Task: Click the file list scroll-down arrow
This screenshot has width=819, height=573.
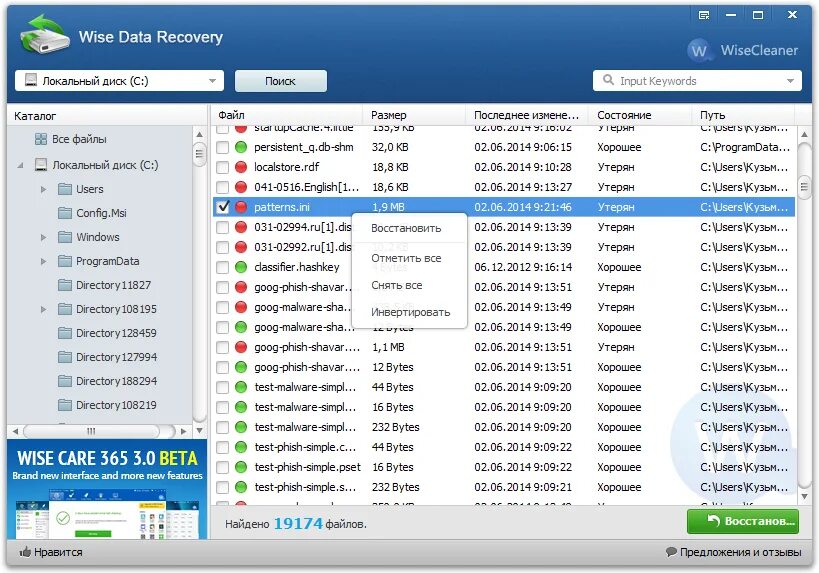Action: (x=804, y=496)
